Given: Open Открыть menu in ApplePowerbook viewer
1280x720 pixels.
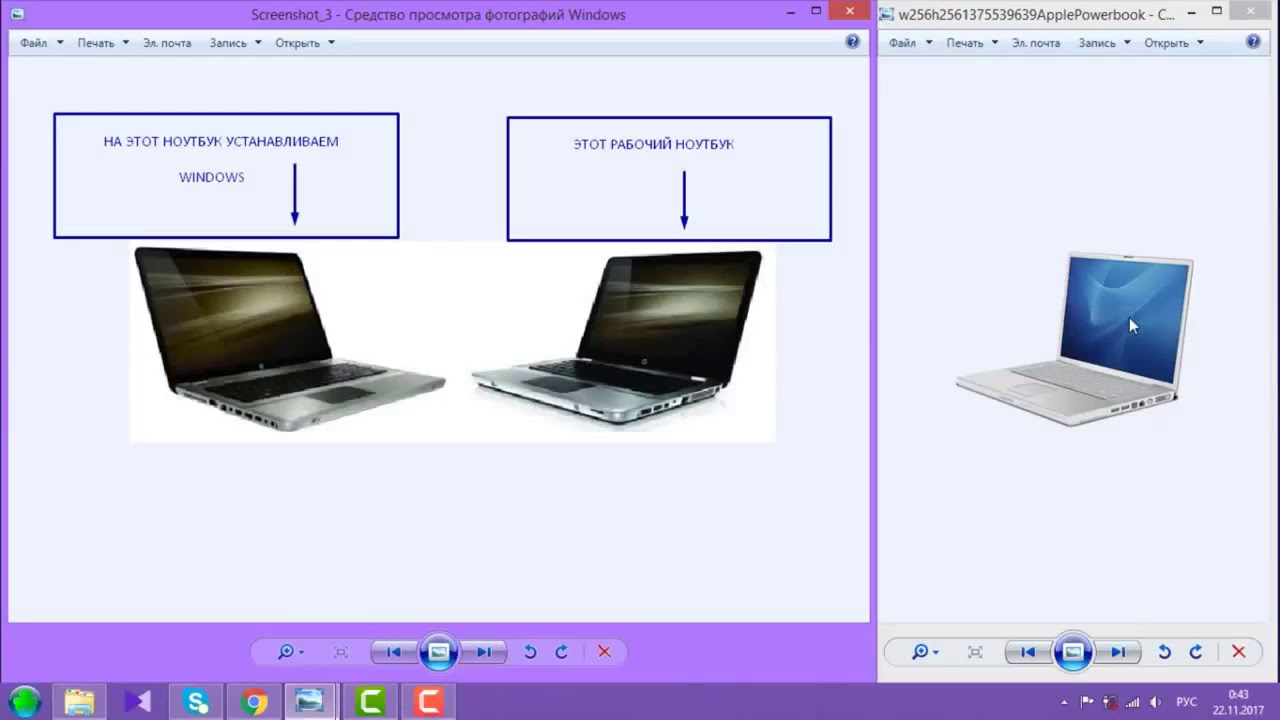Looking at the screenshot, I should click(1173, 43).
